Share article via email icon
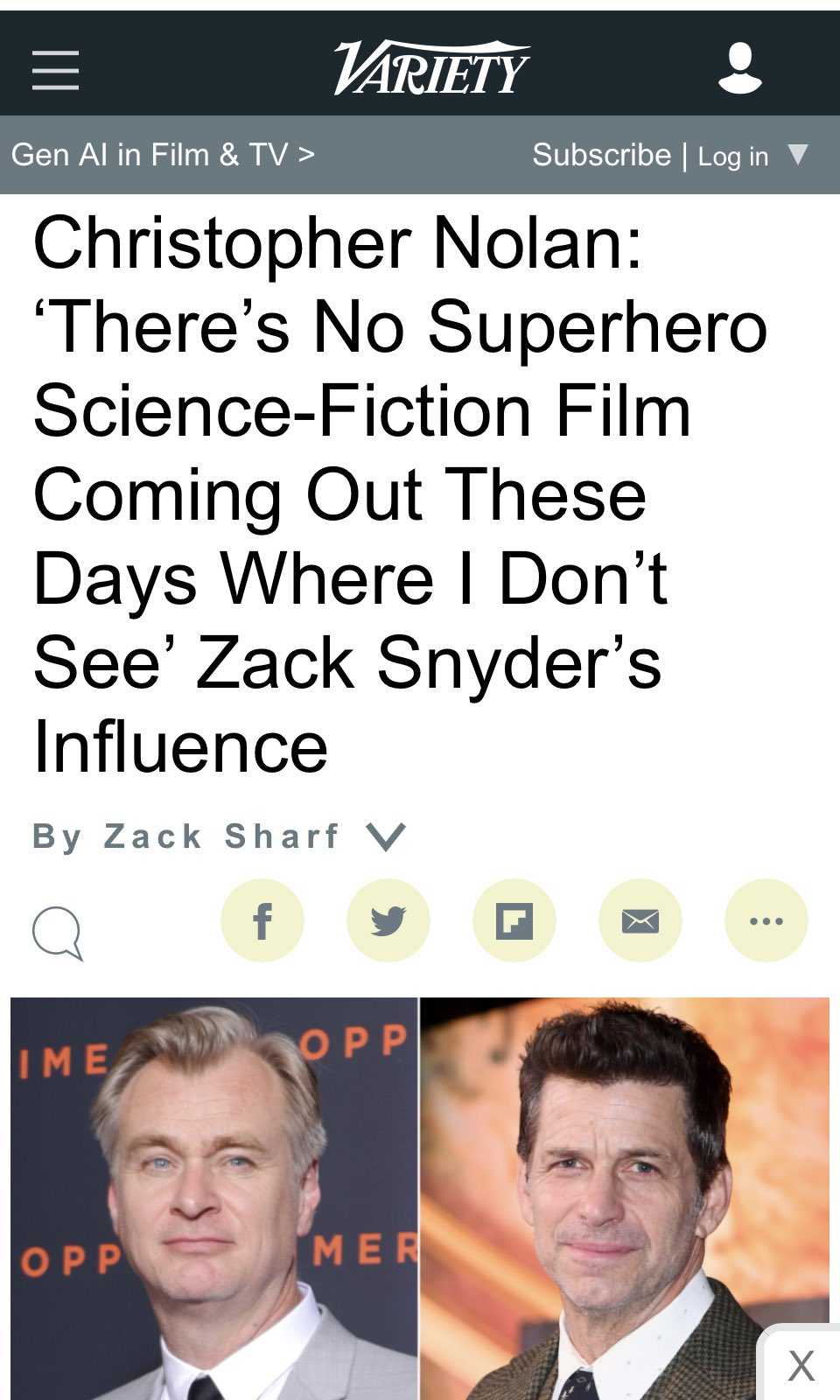Viewport: 840px width, 1400px height. tap(640, 920)
